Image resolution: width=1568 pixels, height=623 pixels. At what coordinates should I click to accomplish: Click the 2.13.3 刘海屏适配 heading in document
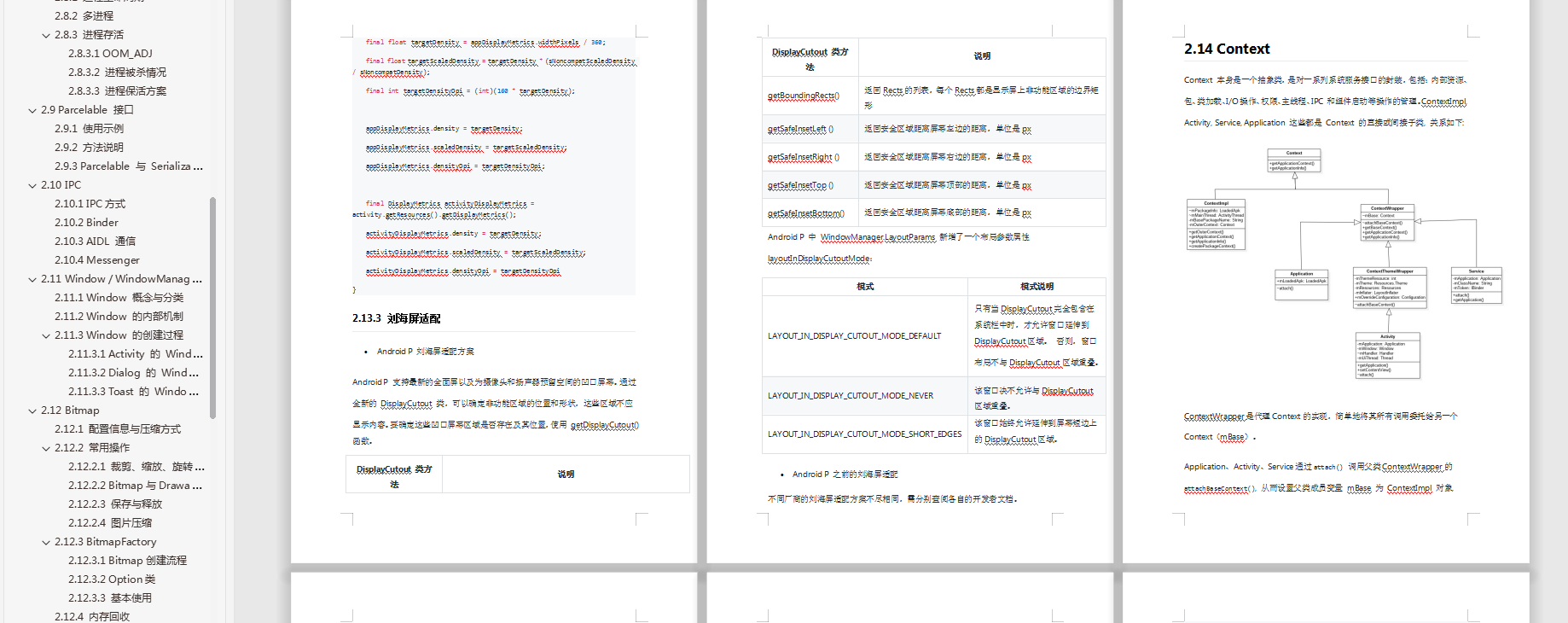point(396,318)
